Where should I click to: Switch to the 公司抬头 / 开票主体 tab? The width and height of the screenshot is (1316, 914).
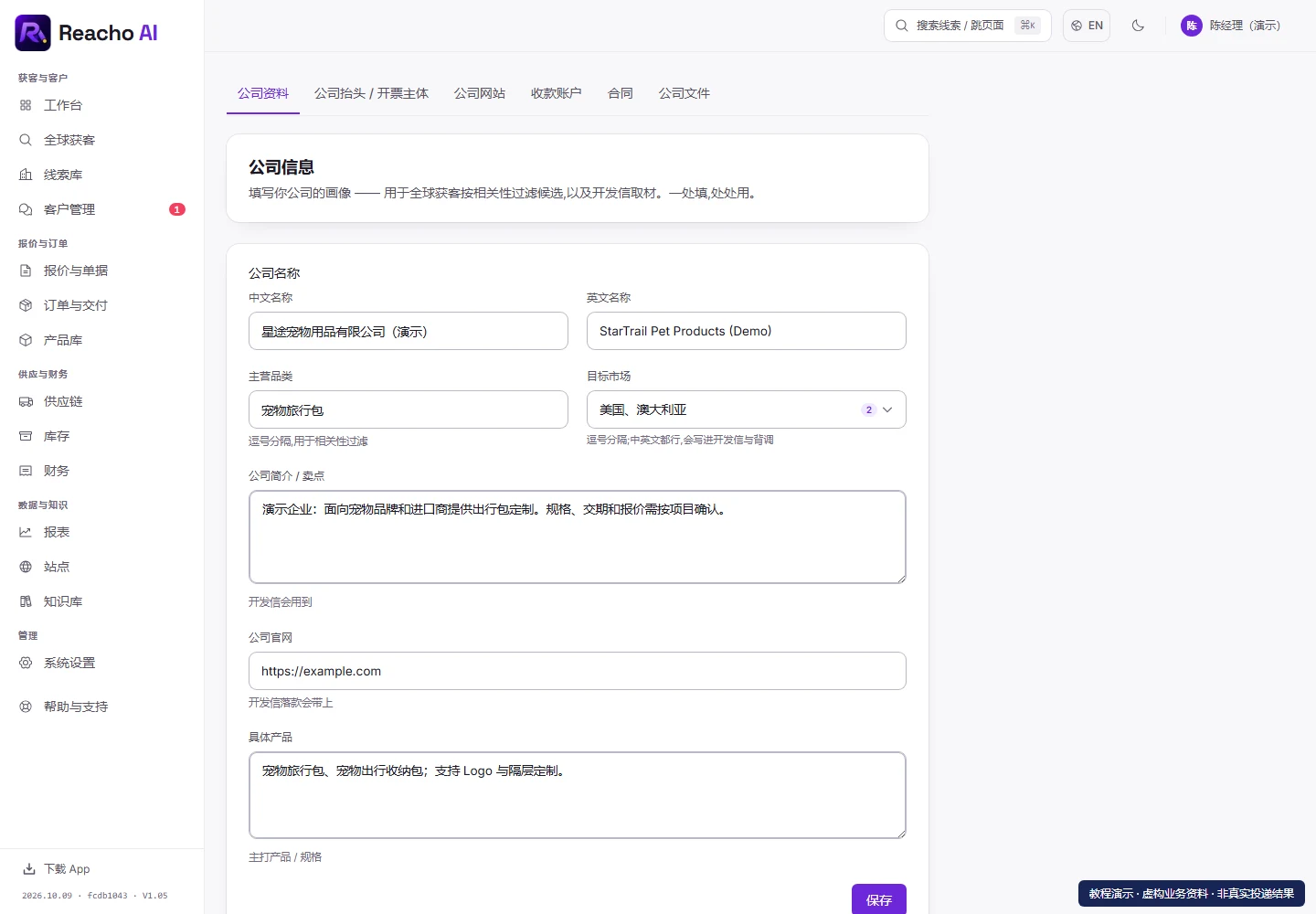(371, 93)
